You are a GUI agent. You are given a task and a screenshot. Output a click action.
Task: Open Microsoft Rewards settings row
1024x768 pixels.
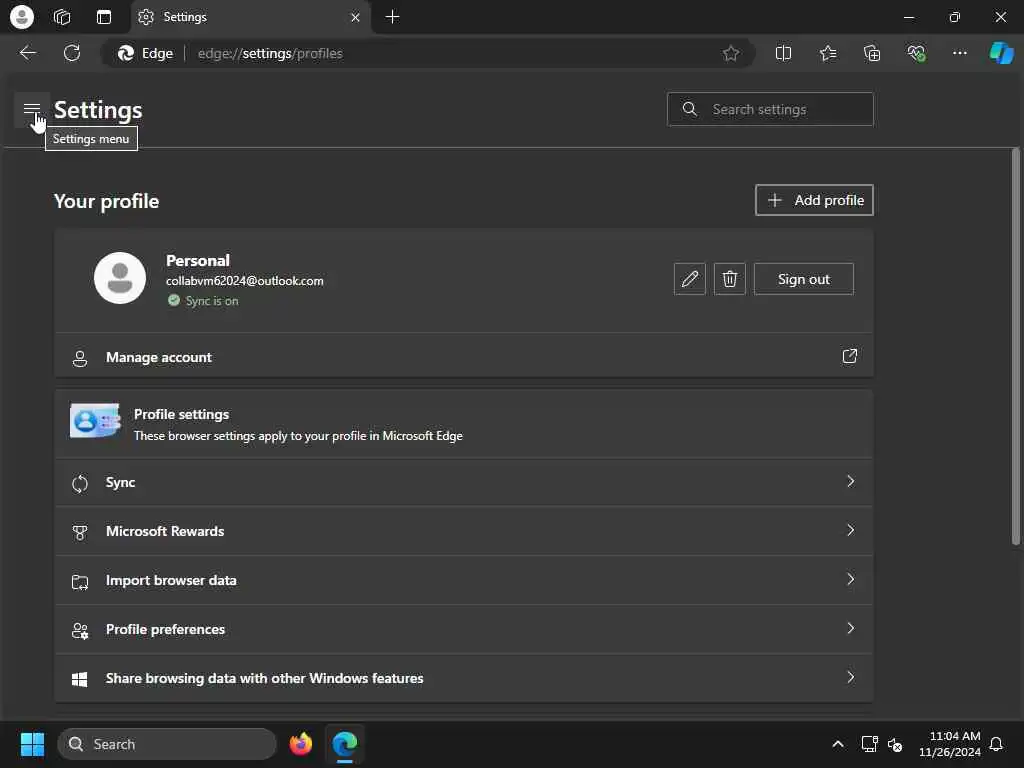pyautogui.click(x=464, y=531)
